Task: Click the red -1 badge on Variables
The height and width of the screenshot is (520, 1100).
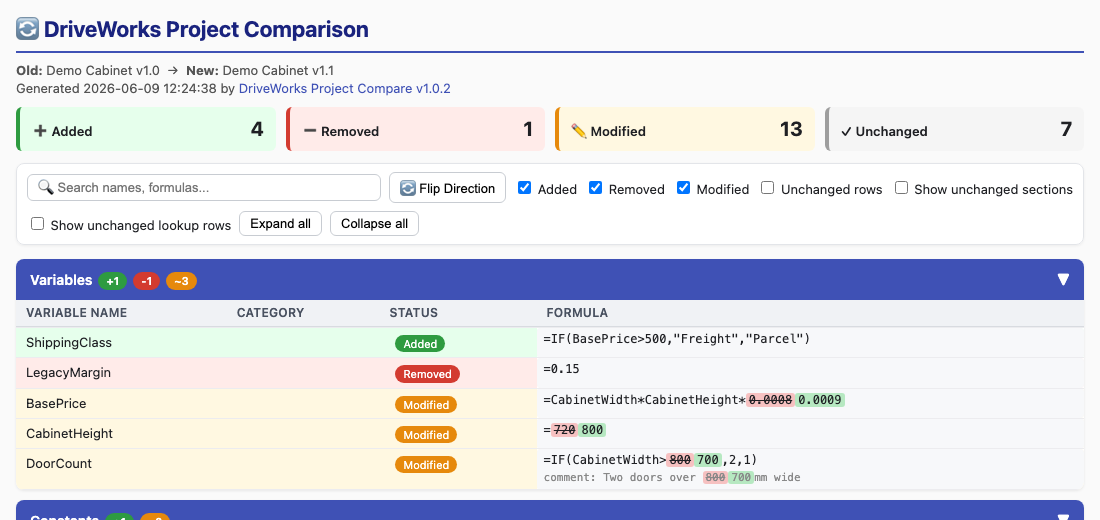Action: tap(146, 281)
